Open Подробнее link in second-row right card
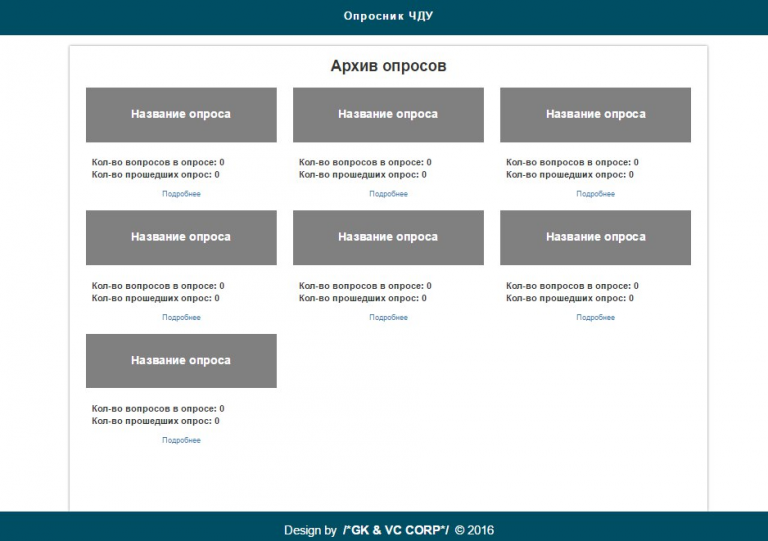This screenshot has width=768, height=541. (x=595, y=317)
